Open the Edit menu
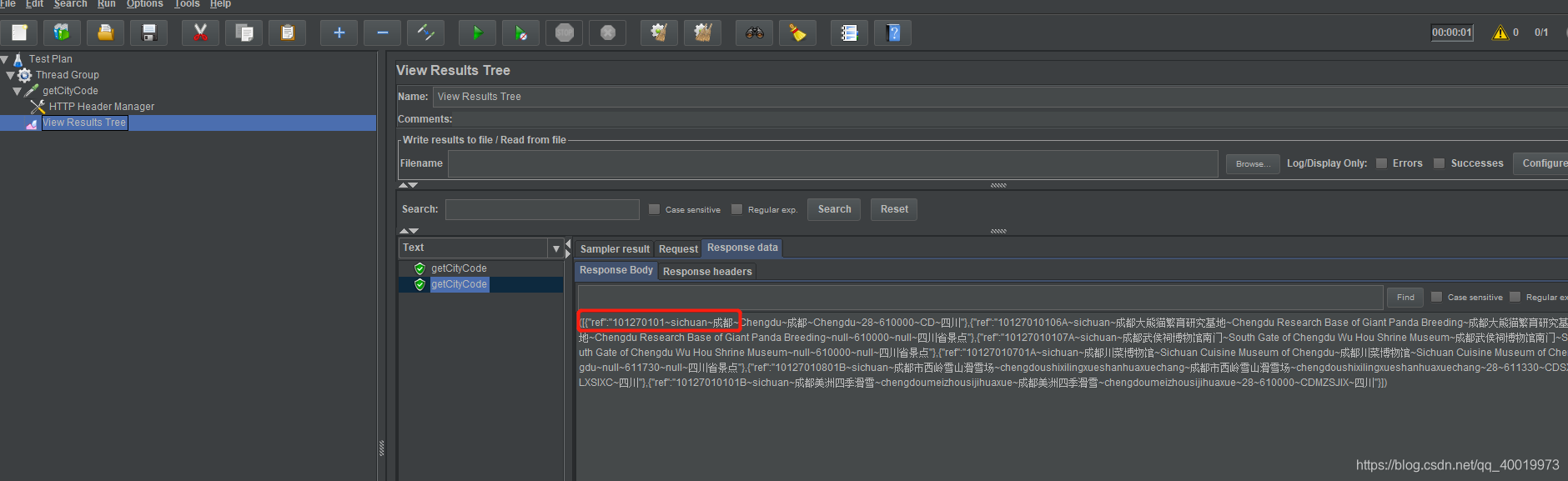 (34, 4)
